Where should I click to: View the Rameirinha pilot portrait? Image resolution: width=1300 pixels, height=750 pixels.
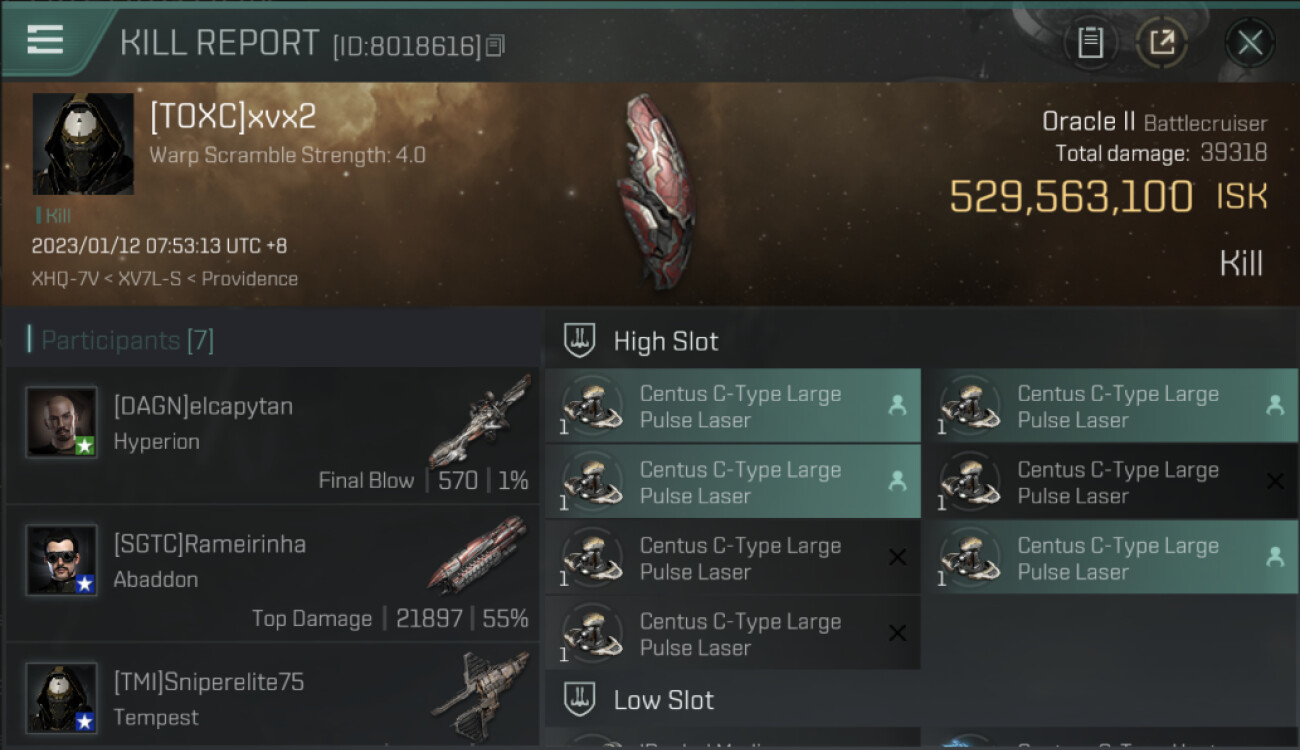point(62,560)
